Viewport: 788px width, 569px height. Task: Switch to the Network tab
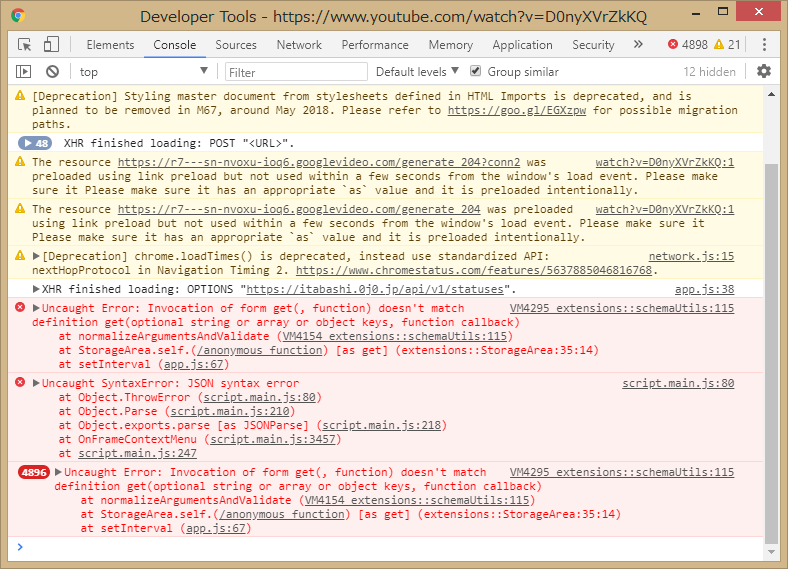point(299,45)
